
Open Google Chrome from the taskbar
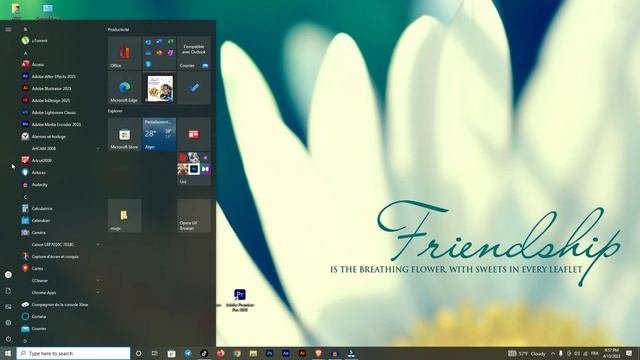pyautogui.click(x=237, y=353)
